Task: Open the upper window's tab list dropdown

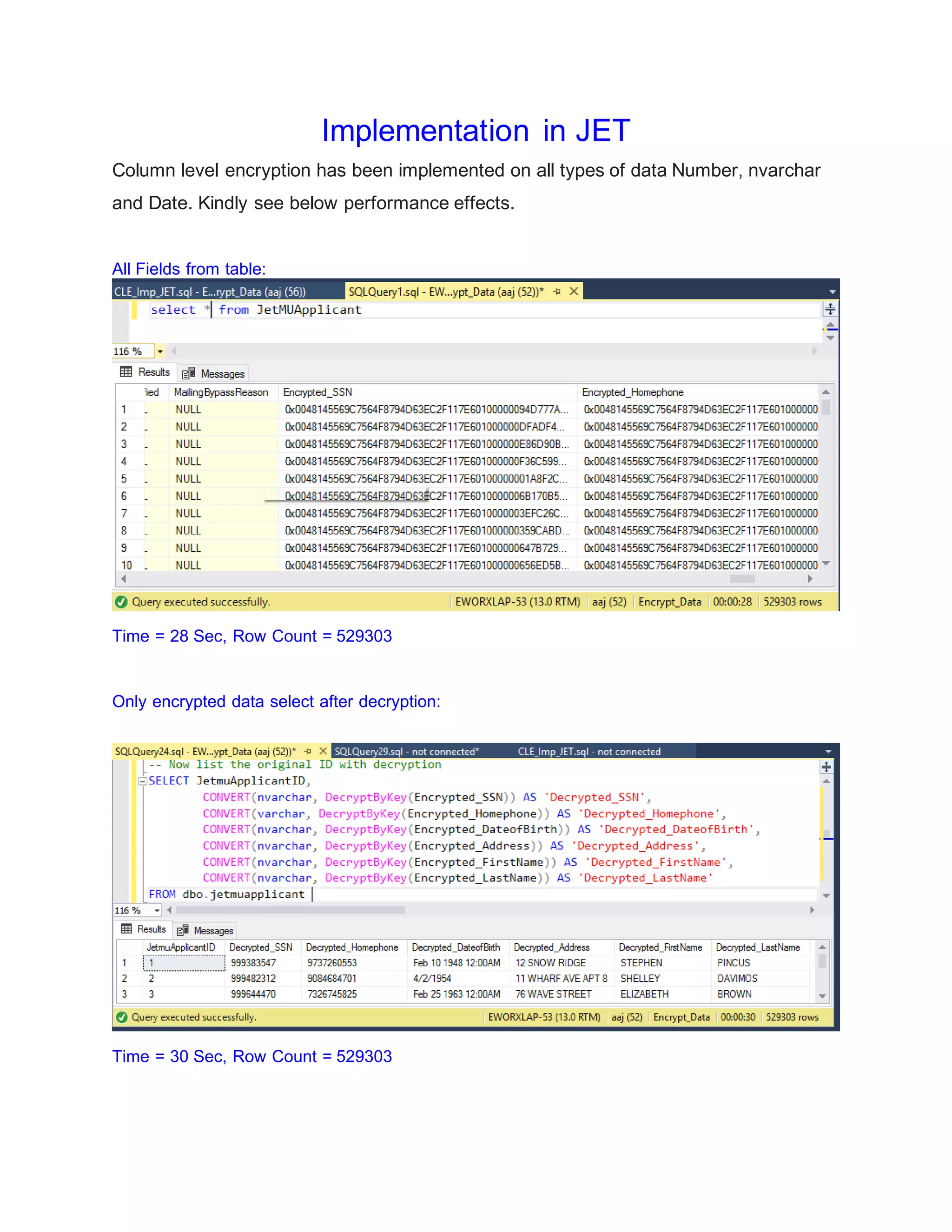Action: coord(832,291)
